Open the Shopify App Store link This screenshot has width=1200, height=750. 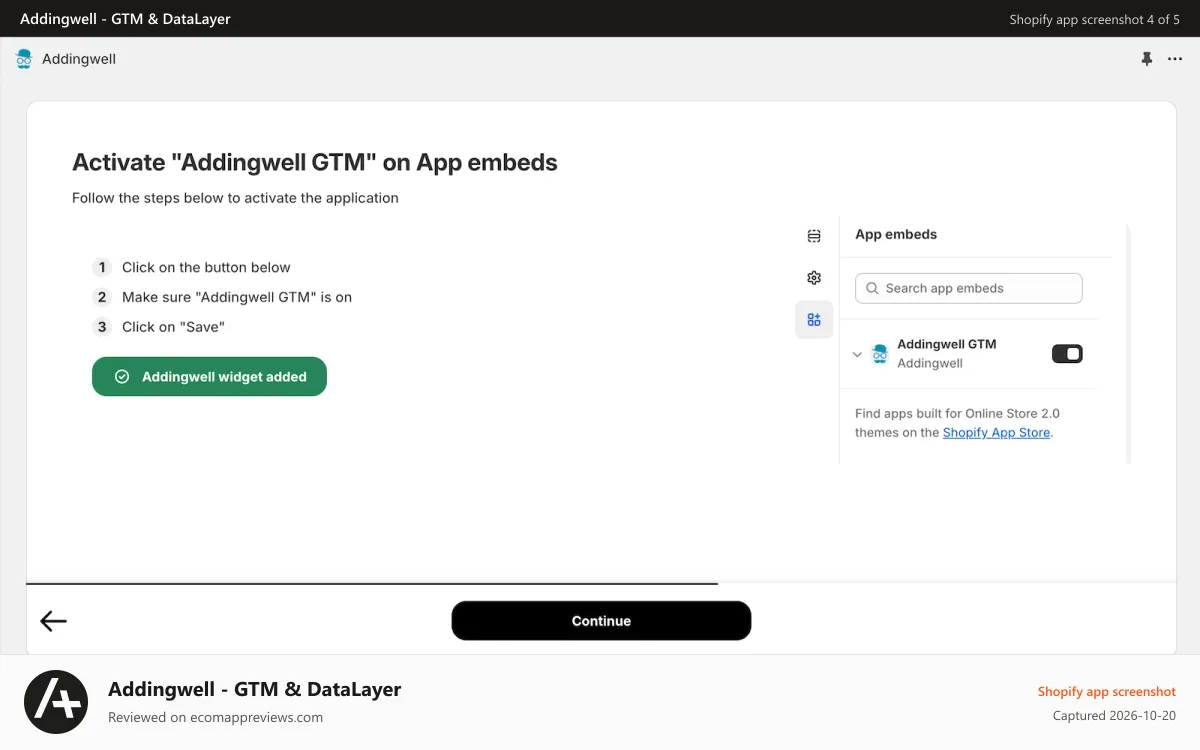click(x=997, y=432)
